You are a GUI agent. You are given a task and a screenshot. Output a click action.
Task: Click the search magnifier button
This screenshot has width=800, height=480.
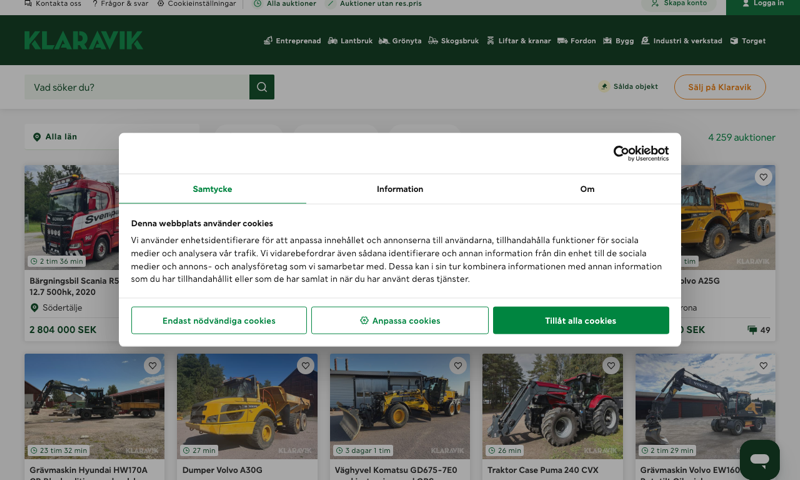click(x=262, y=87)
